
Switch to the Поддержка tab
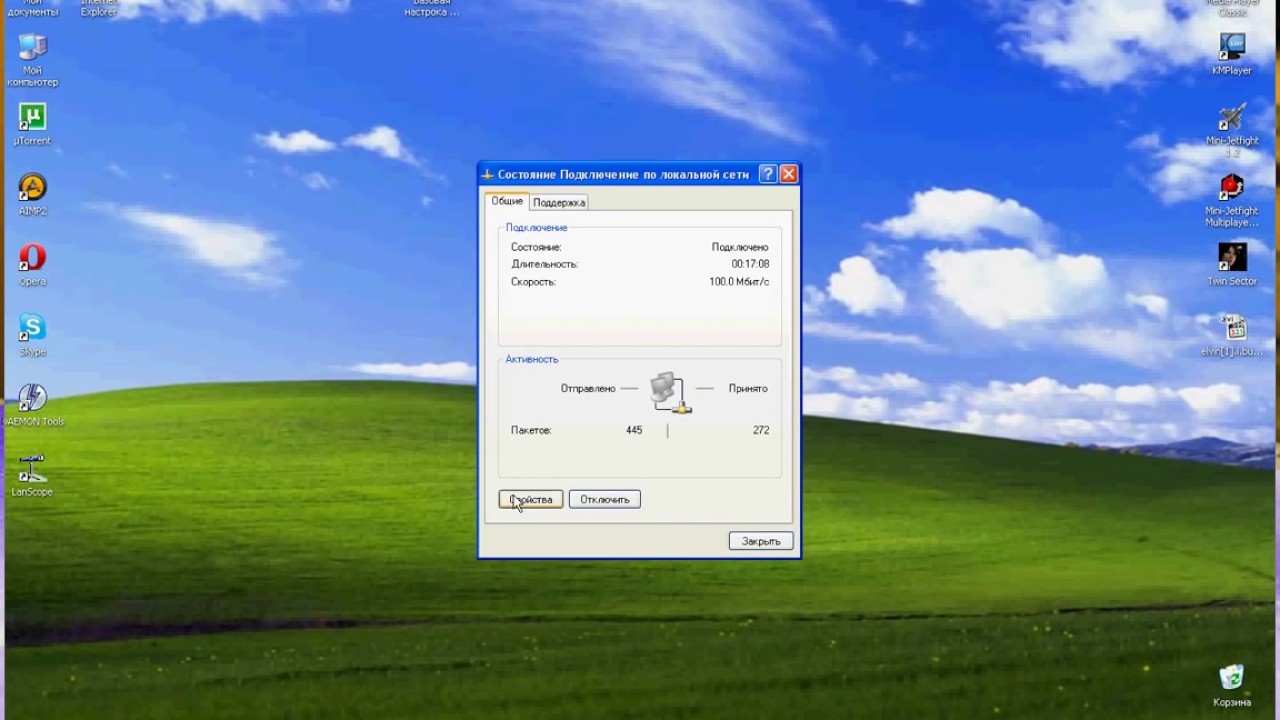pyautogui.click(x=559, y=202)
